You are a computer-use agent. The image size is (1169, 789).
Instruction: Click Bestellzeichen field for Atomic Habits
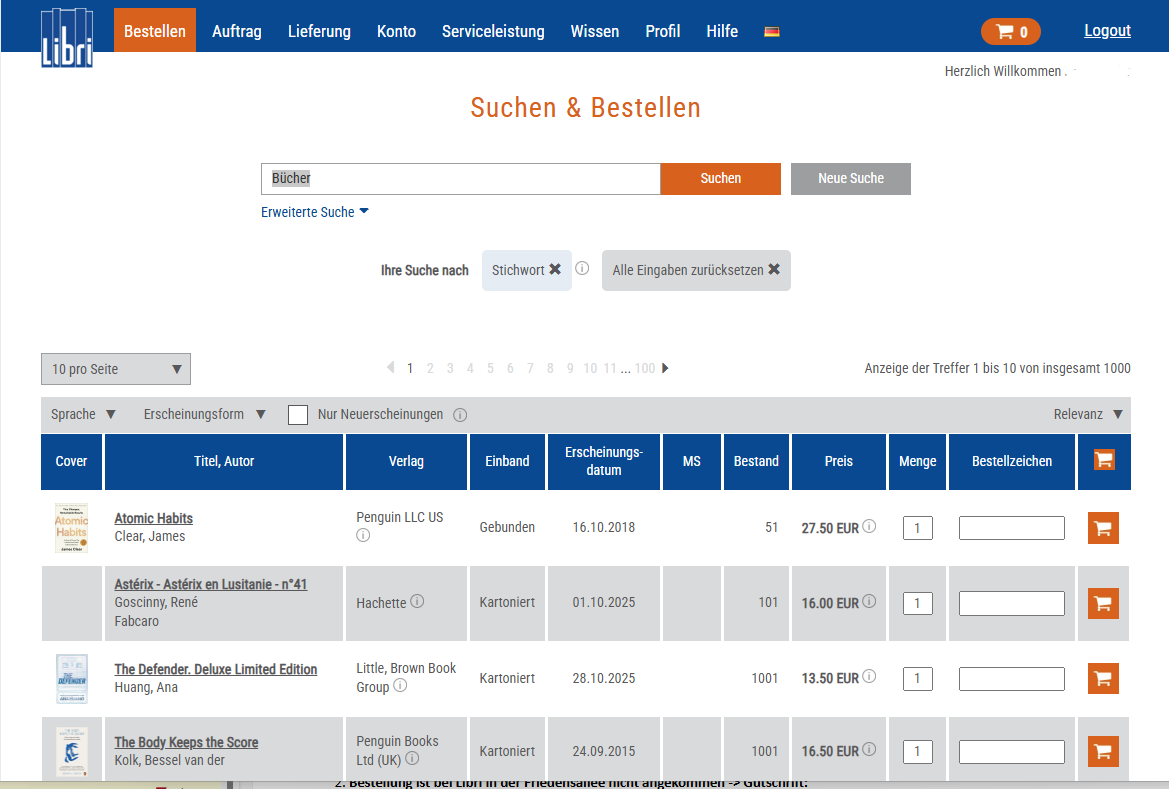click(1012, 528)
